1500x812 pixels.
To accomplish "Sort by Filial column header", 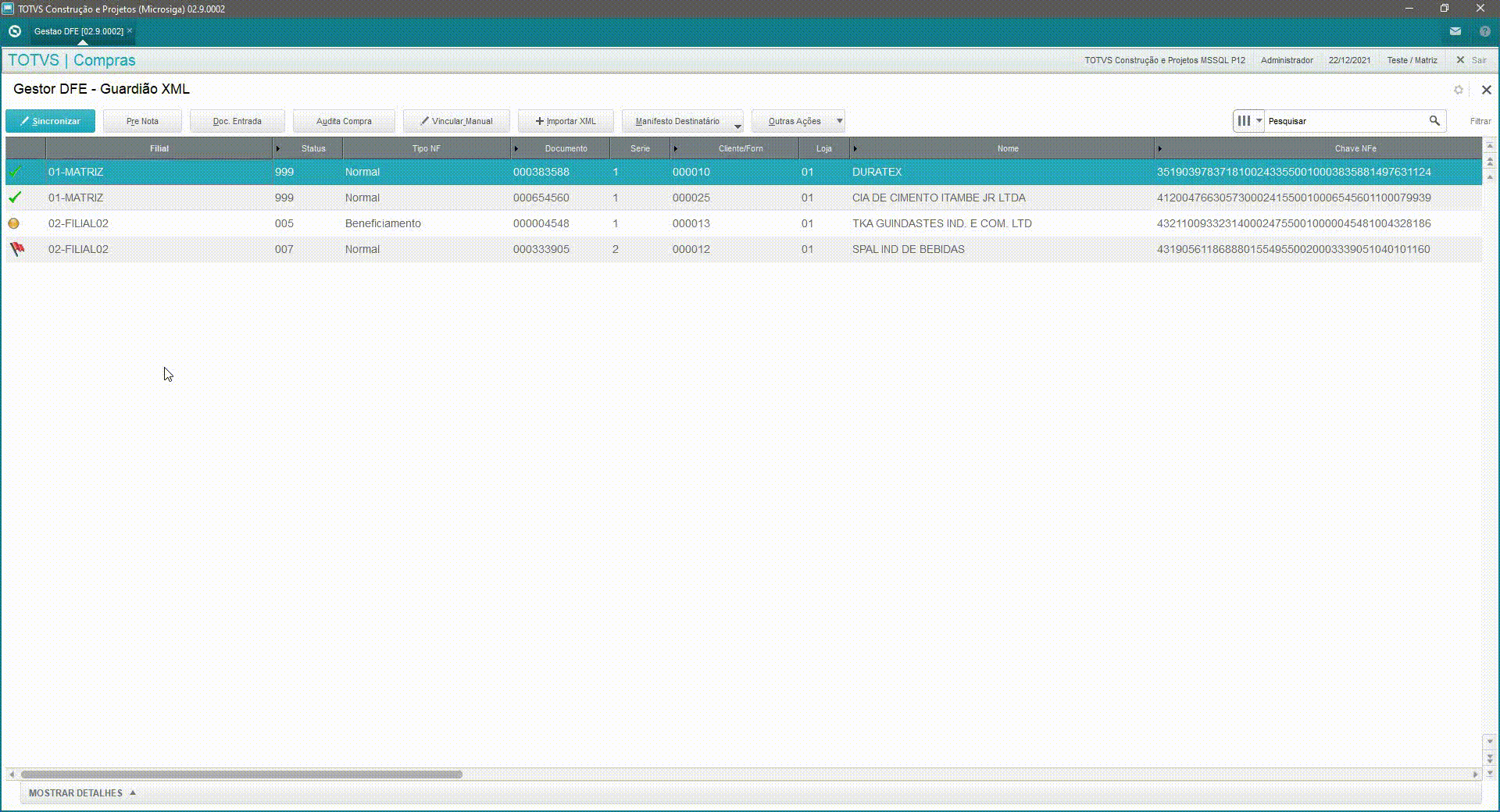I will pyautogui.click(x=159, y=148).
